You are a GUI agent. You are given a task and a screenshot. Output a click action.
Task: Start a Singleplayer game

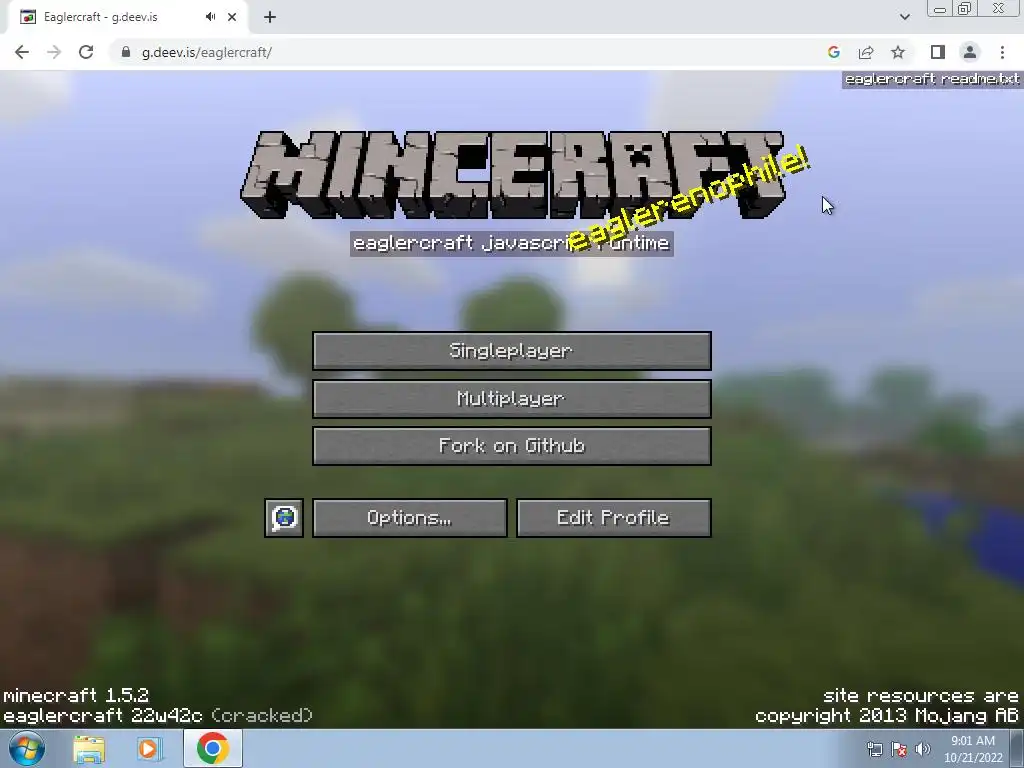pos(511,351)
